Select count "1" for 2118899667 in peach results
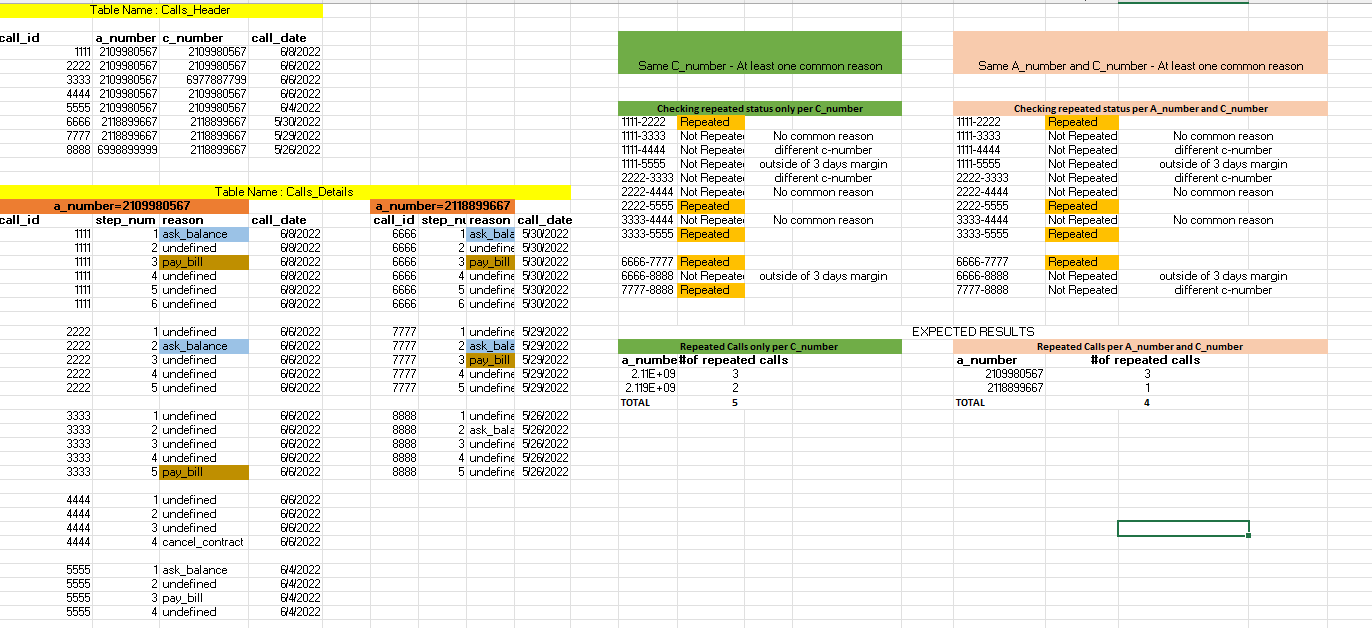Image resolution: width=1372 pixels, height=628 pixels. (1147, 388)
